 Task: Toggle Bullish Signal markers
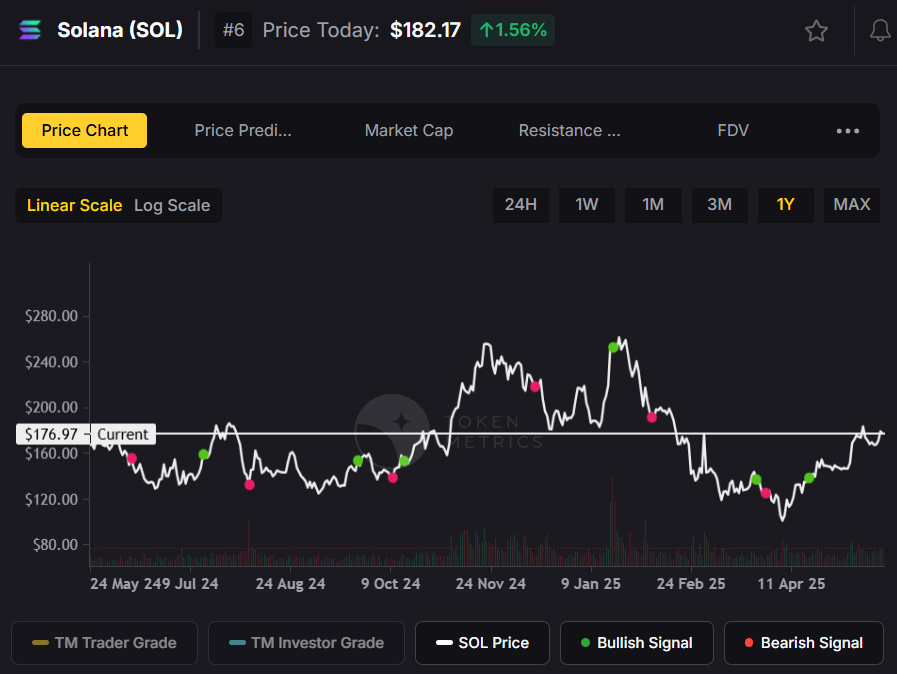click(x=637, y=643)
